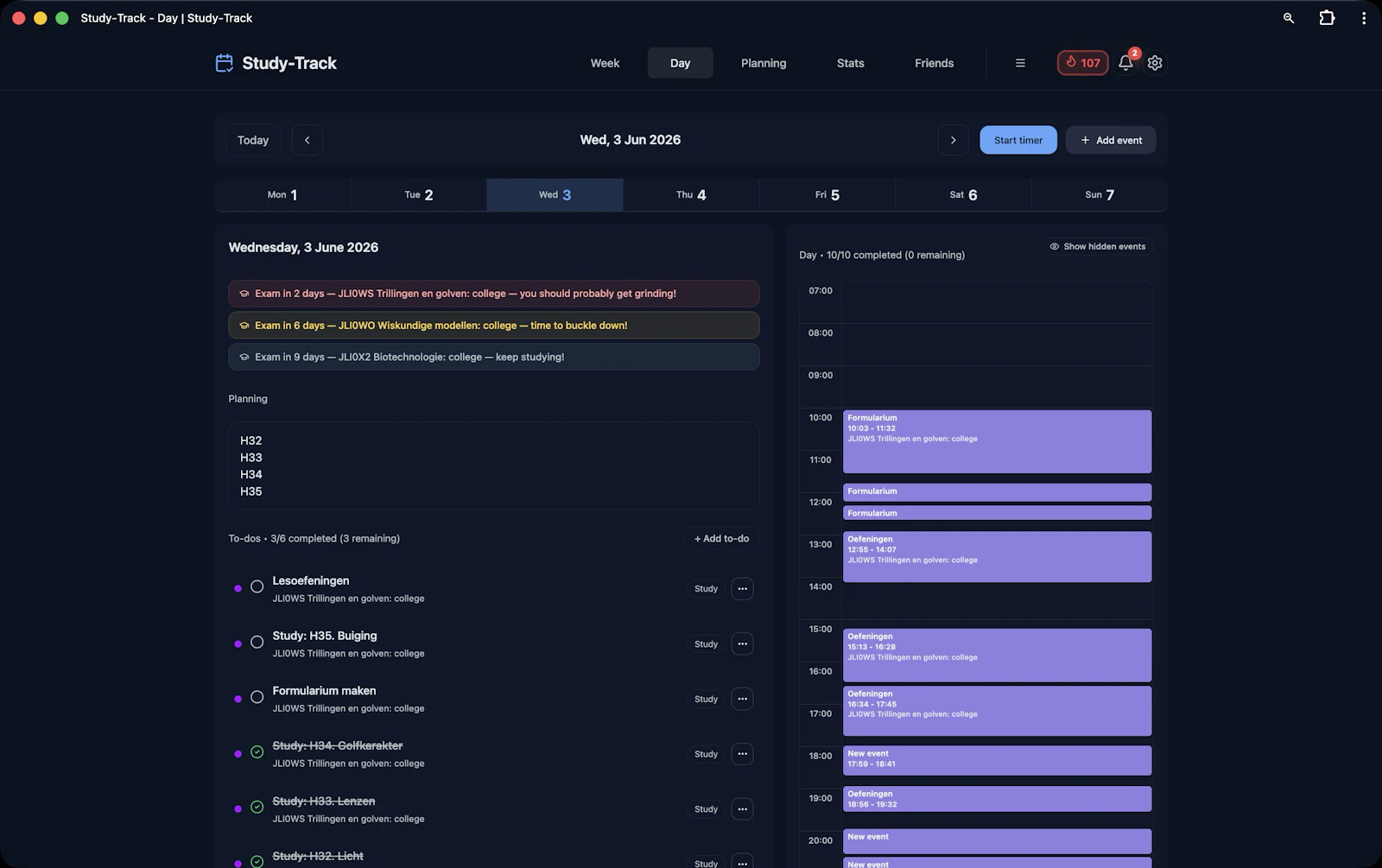Viewport: 1382px width, 868px height.
Task: Toggle Show hidden events
Action: [x=1097, y=247]
